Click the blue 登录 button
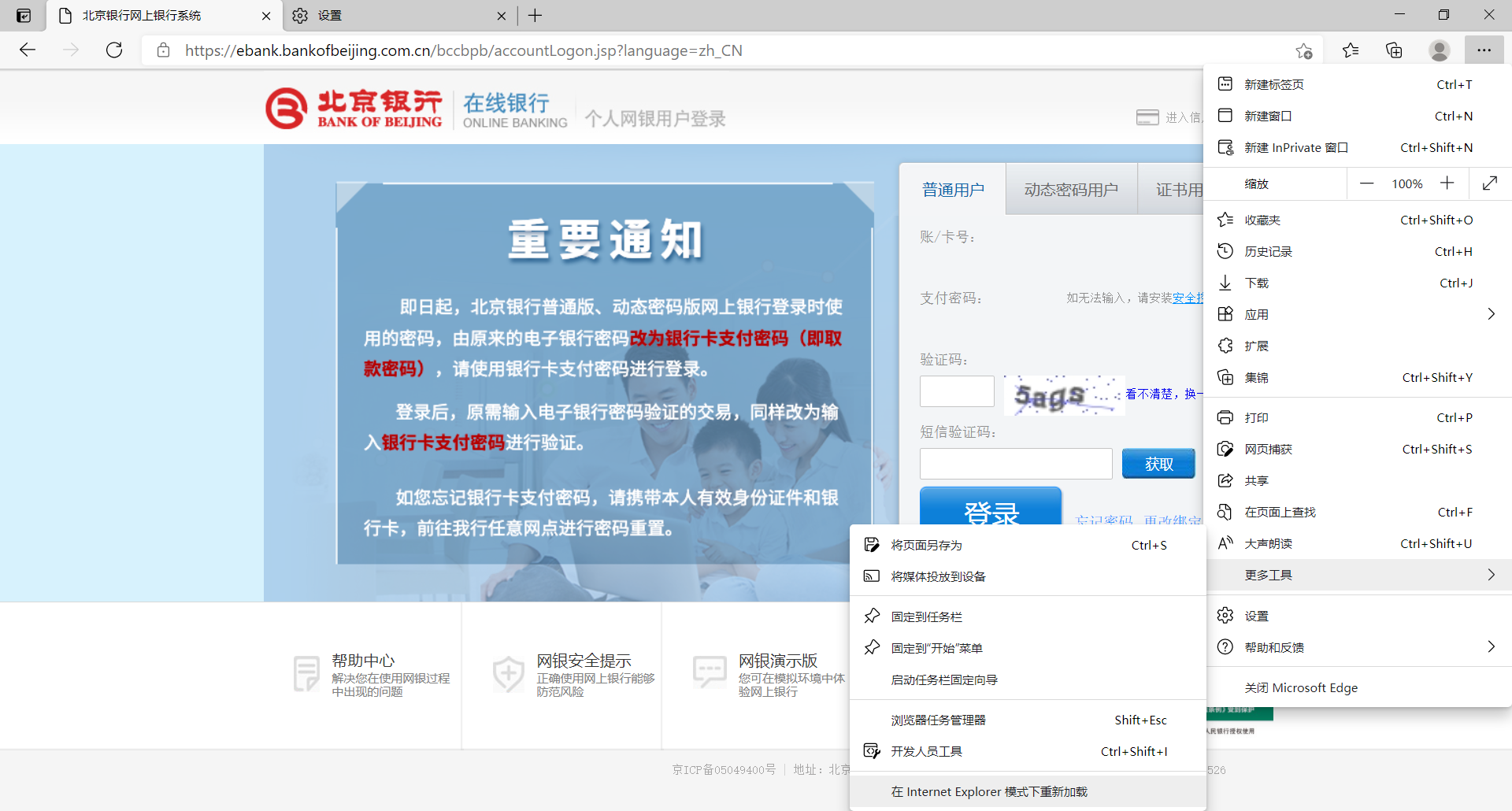This screenshot has height=811, width=1512. point(991,507)
